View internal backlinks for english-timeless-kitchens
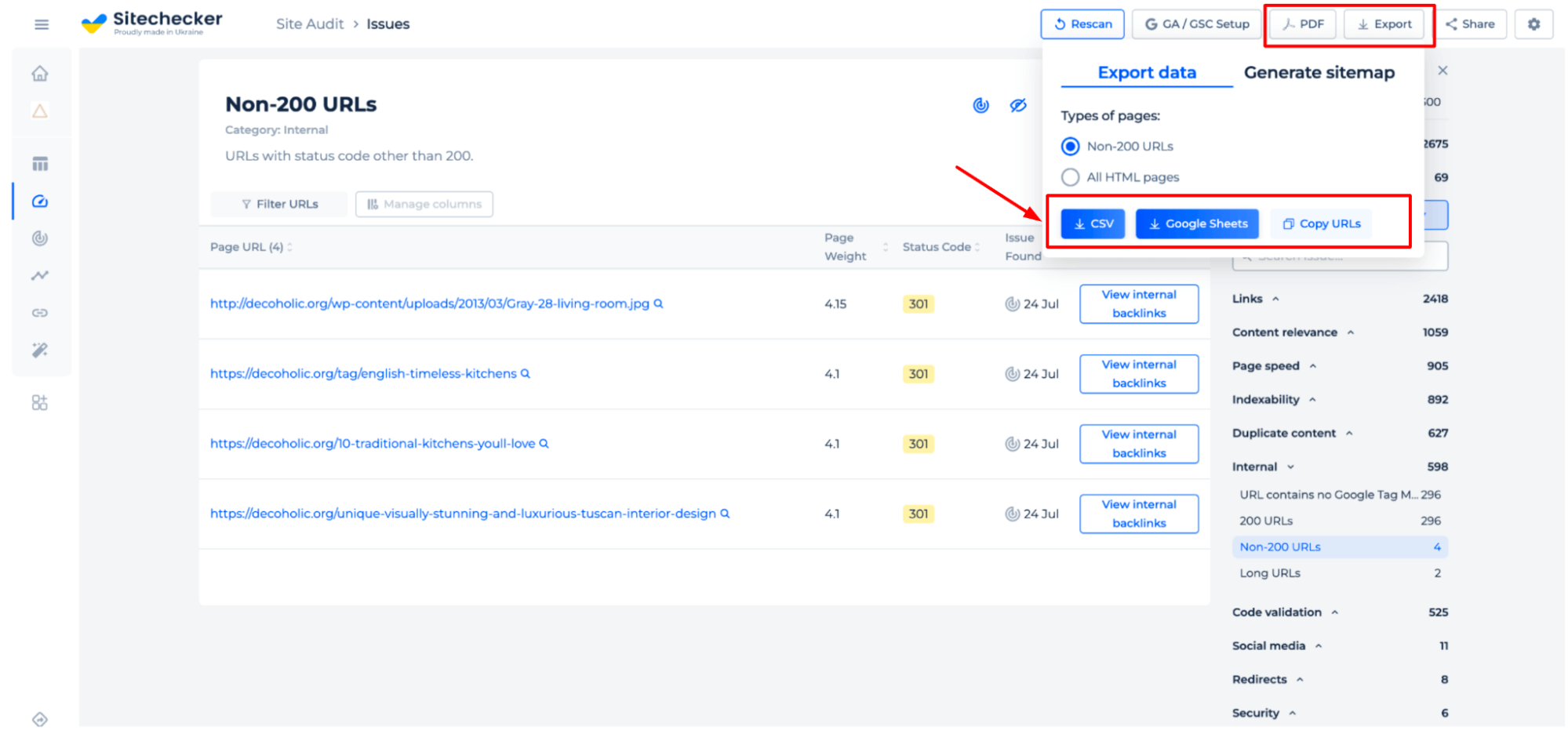The image size is (1568, 730). (x=1139, y=374)
